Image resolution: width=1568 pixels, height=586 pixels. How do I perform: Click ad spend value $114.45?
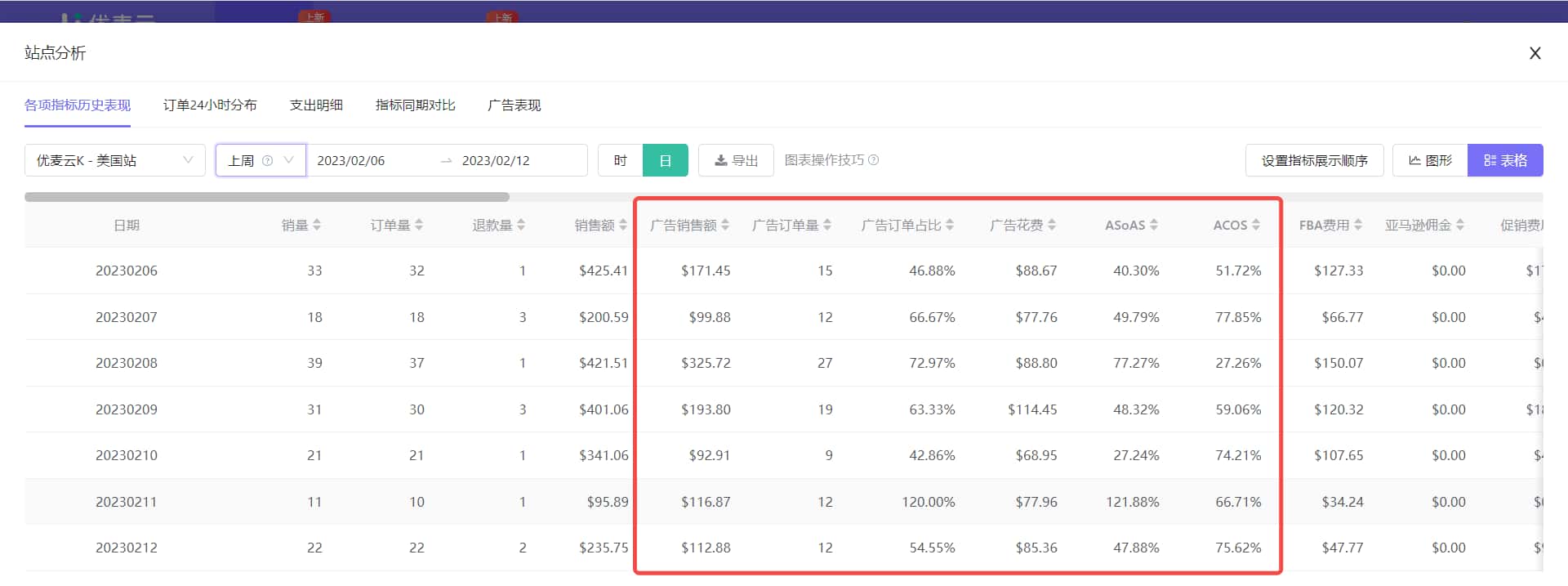[x=1032, y=409]
